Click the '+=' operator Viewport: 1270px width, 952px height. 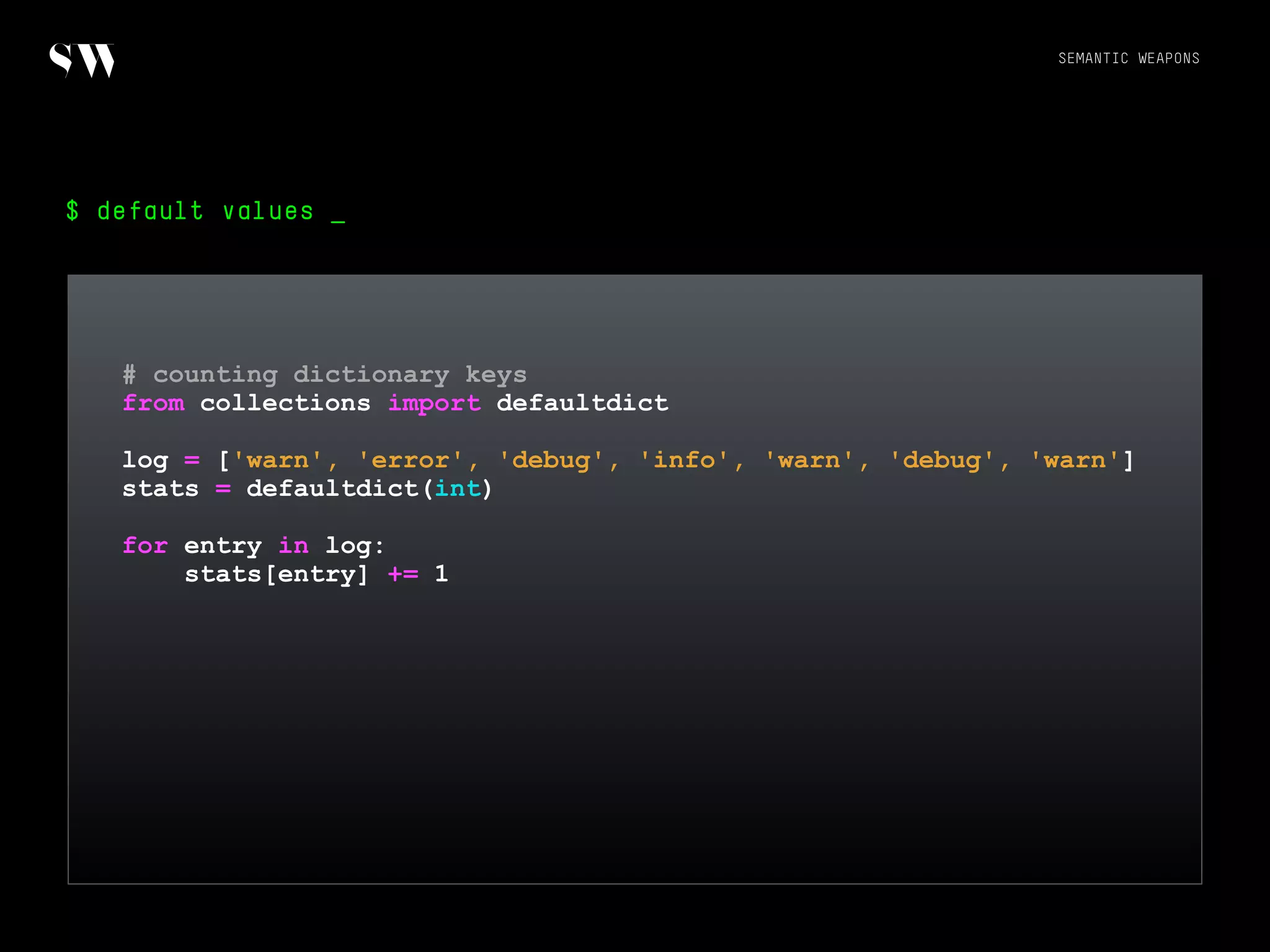(x=403, y=575)
